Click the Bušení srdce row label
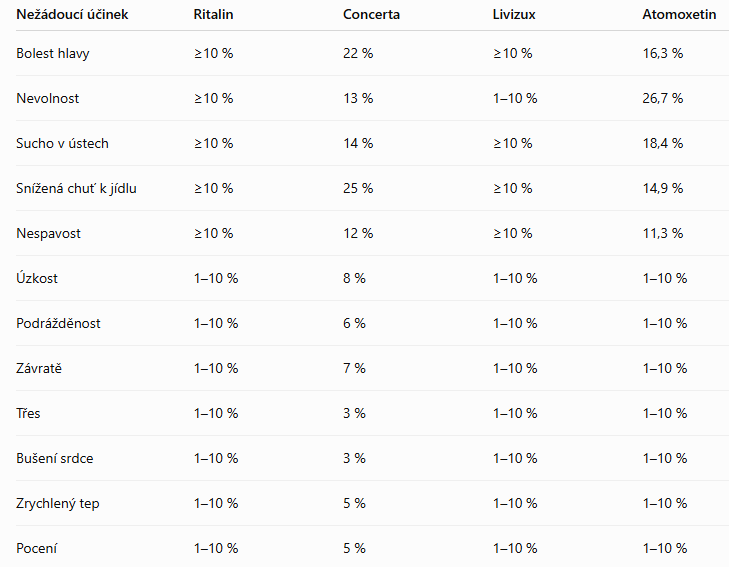 tap(54, 458)
